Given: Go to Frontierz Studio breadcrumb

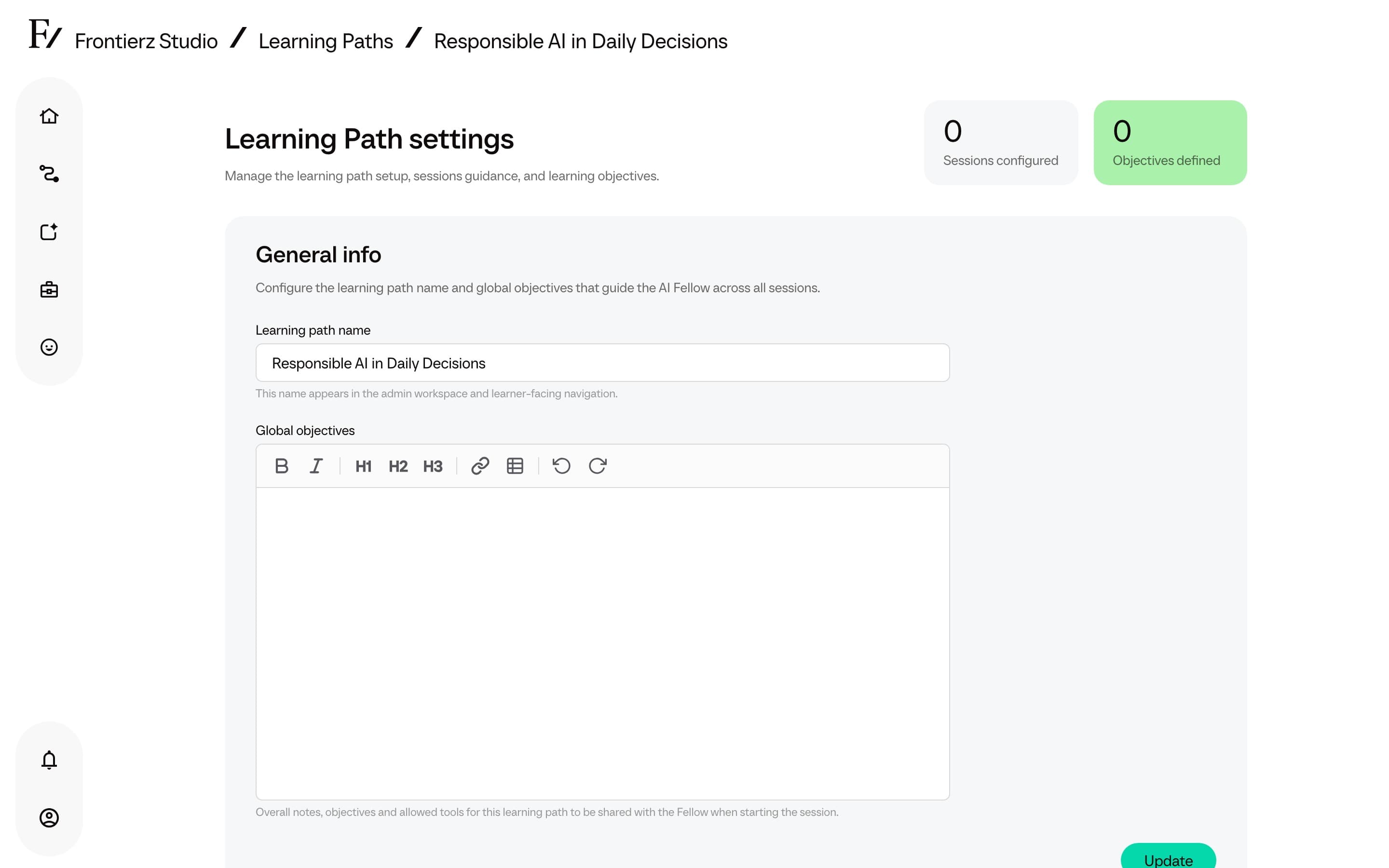Looking at the screenshot, I should (146, 41).
